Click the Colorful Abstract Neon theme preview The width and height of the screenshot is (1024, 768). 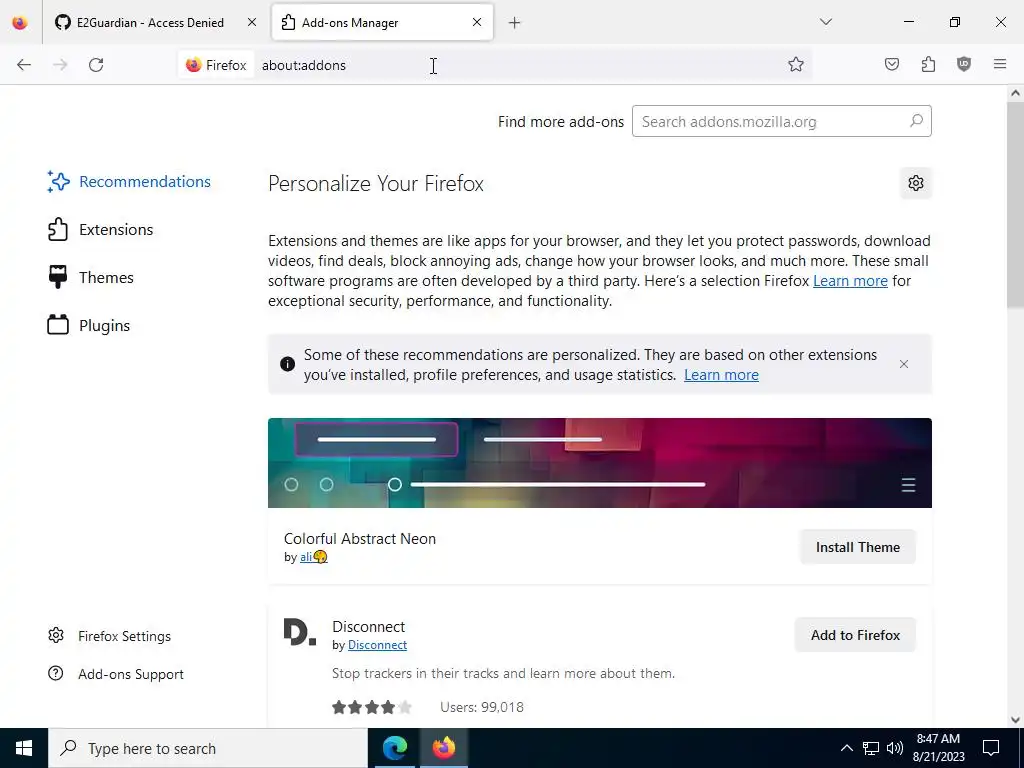[x=600, y=463]
